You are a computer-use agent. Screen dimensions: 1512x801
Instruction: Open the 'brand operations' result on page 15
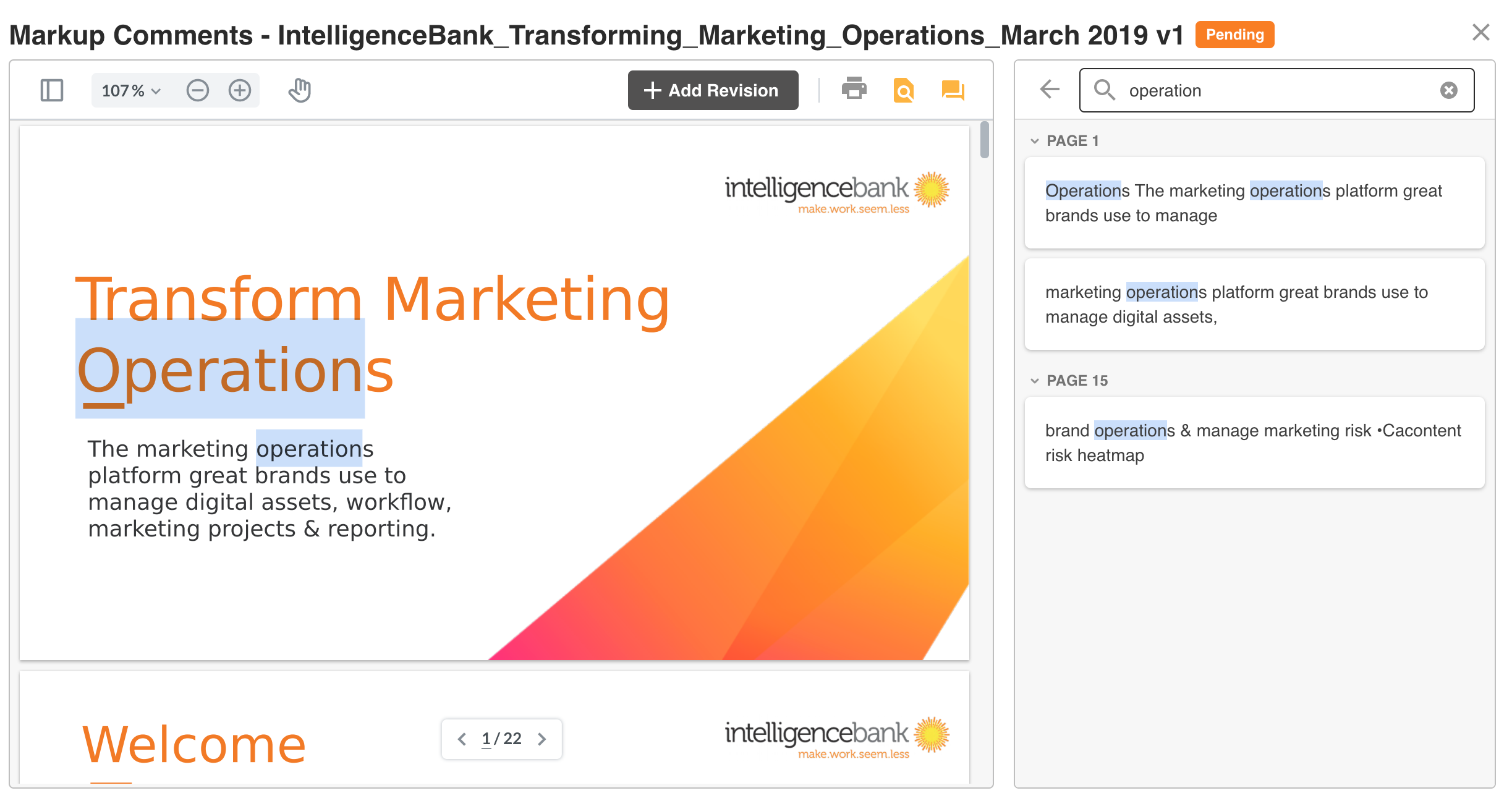tap(1254, 443)
